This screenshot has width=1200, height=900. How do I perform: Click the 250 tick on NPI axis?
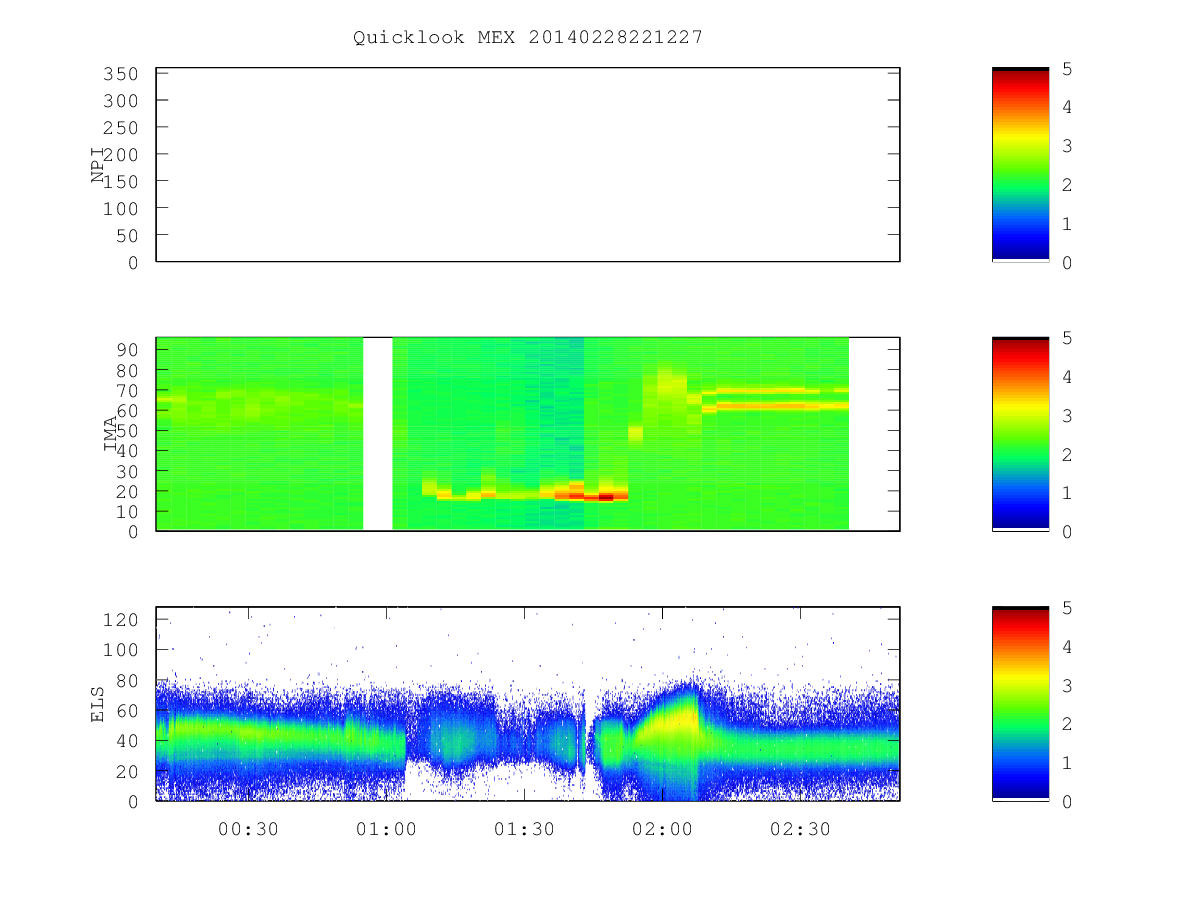[x=120, y=128]
